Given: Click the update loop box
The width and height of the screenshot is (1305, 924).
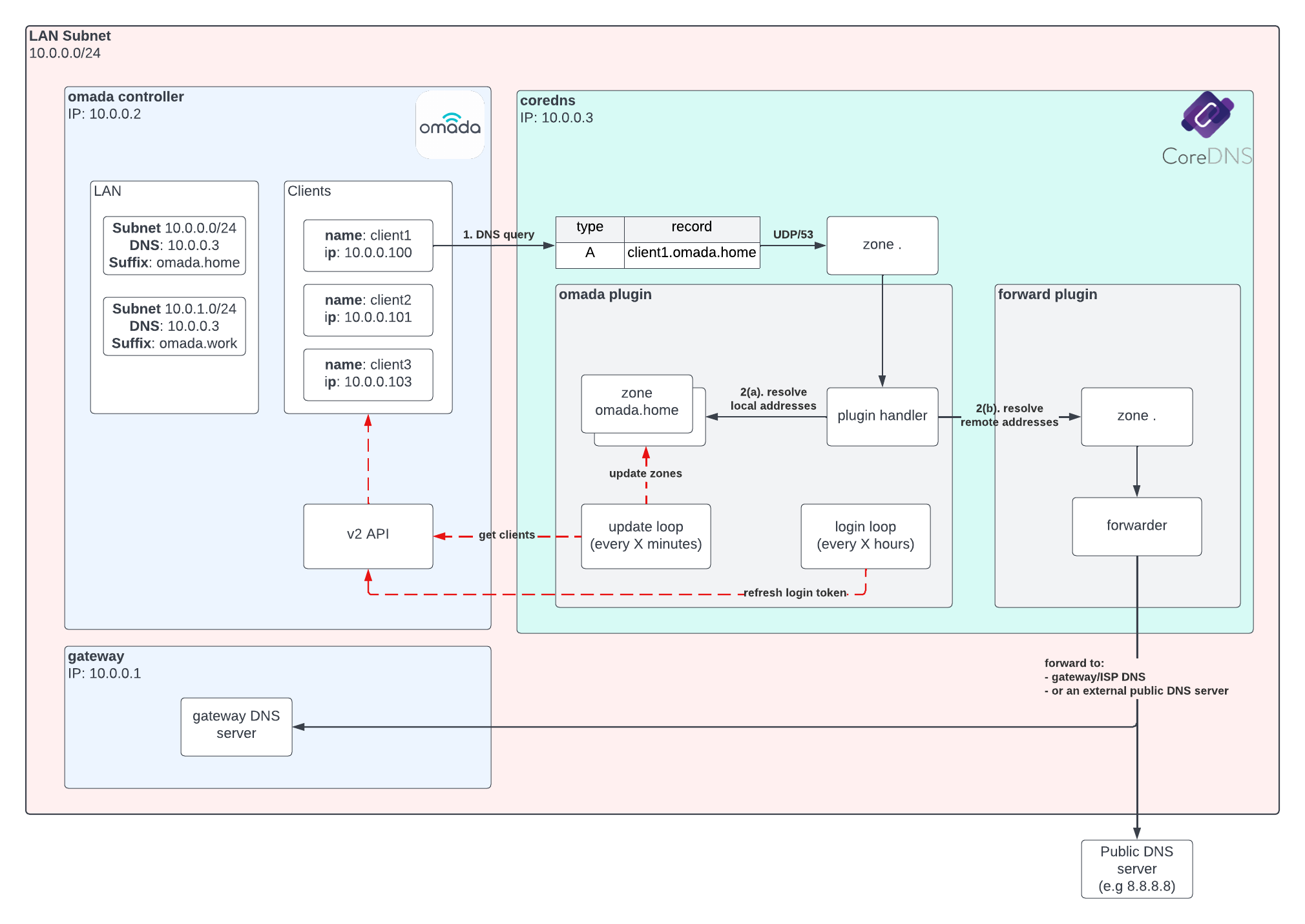Looking at the screenshot, I should (645, 536).
